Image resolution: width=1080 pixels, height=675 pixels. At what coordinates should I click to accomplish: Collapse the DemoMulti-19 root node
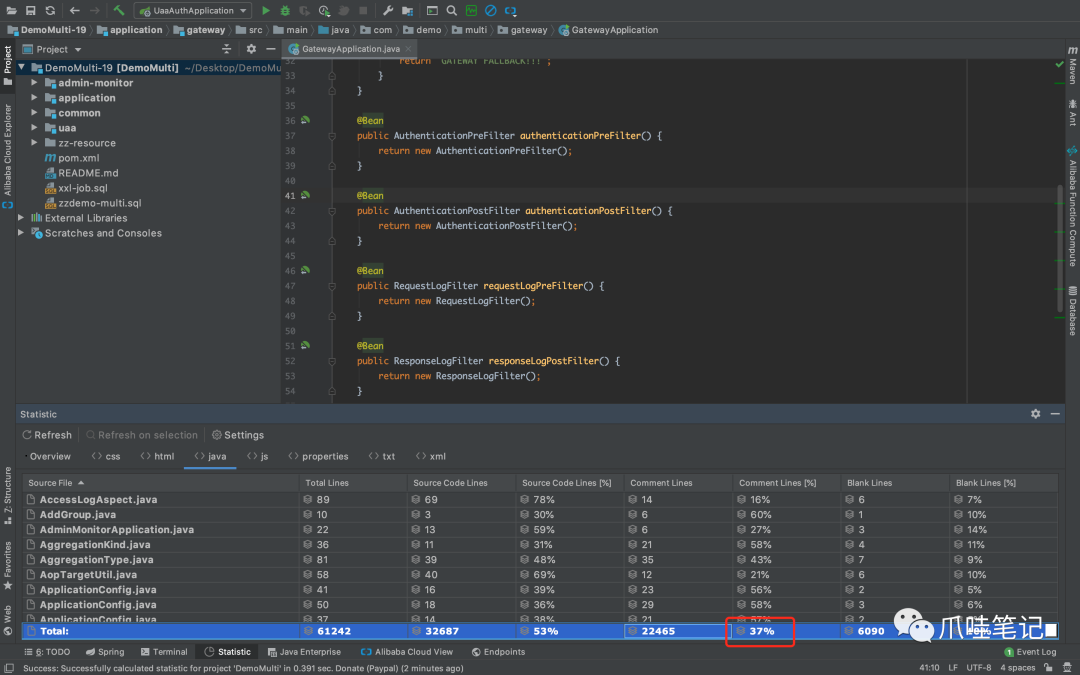tap(22, 68)
